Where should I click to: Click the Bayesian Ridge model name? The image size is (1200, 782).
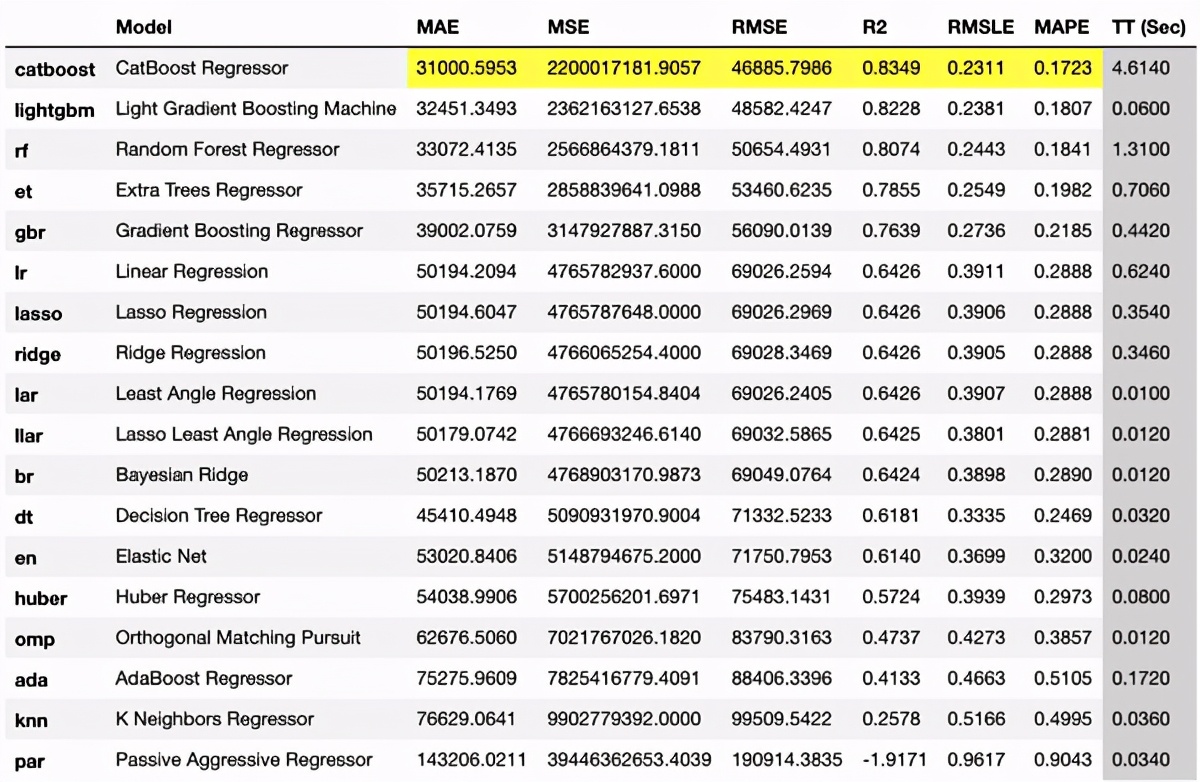point(182,475)
